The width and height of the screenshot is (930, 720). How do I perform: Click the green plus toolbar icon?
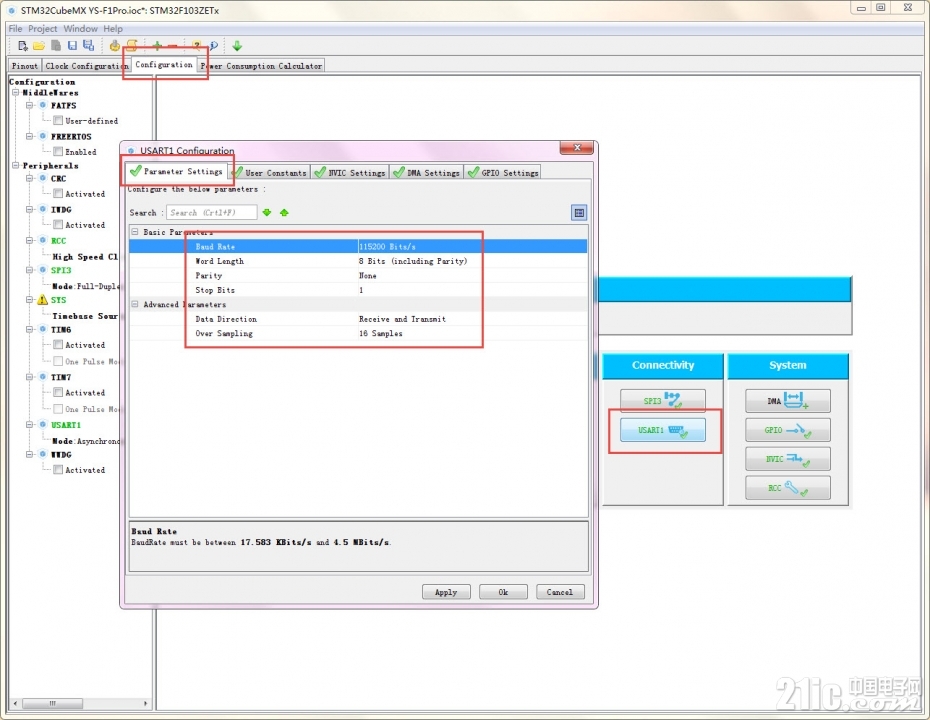(157, 46)
